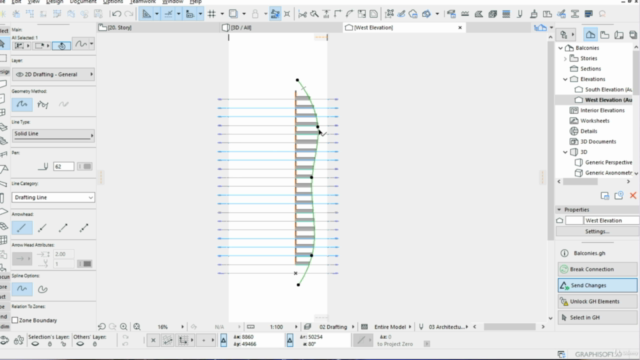Viewport: 640px width, 360px height.
Task: Open the 2D Drafting - General layer dropdown
Action: pos(53,74)
